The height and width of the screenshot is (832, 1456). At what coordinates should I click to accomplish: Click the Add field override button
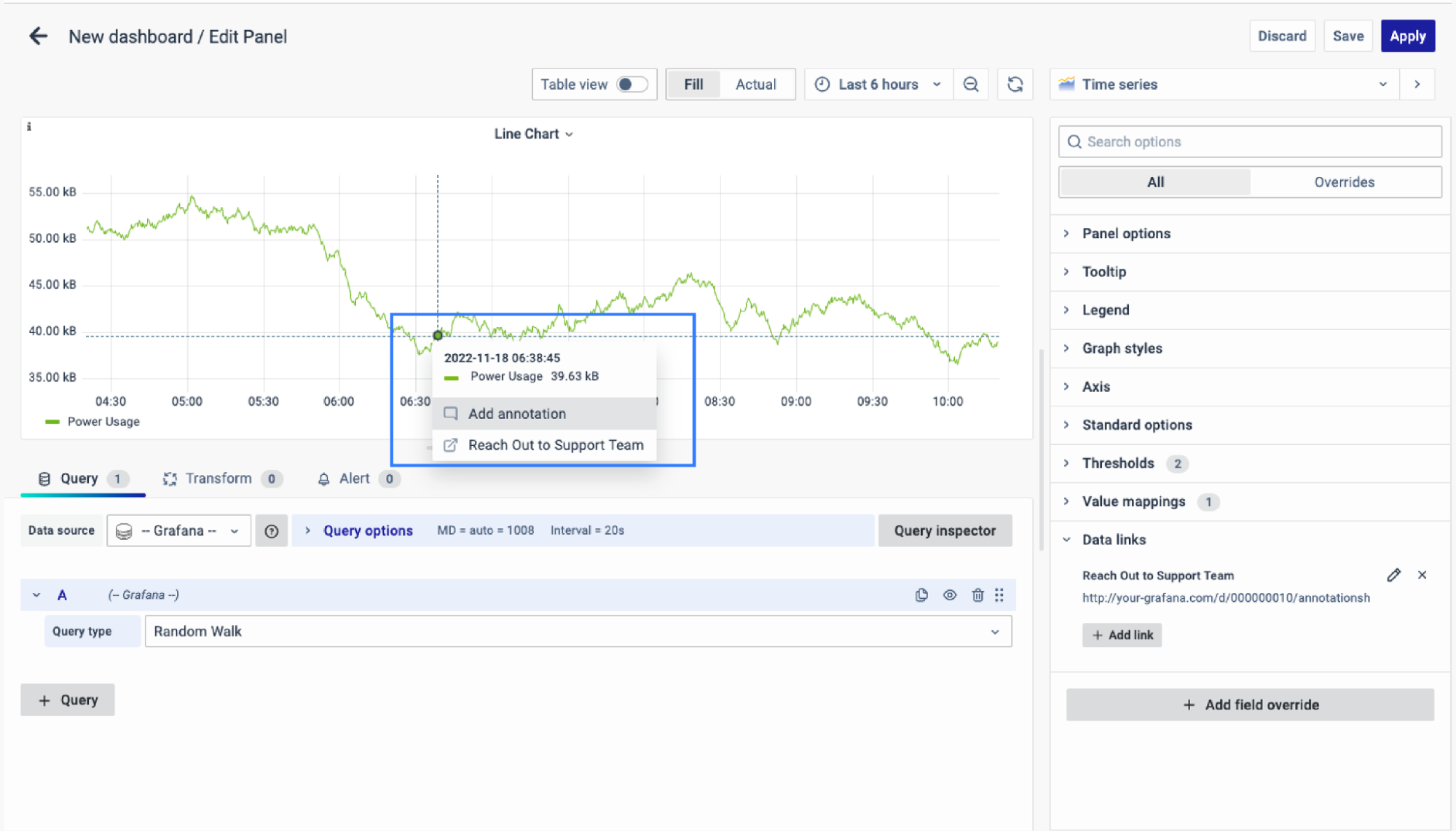pos(1250,705)
